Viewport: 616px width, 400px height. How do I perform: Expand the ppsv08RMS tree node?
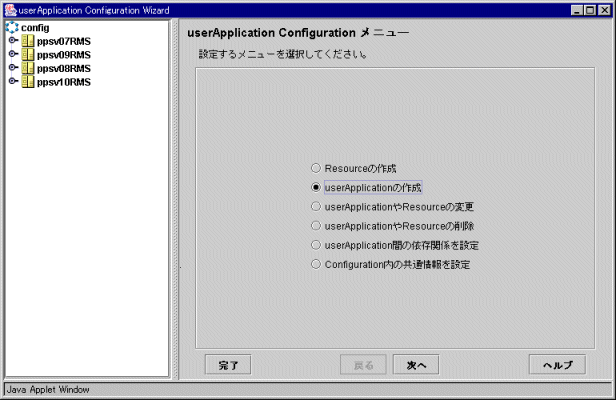click(12, 68)
